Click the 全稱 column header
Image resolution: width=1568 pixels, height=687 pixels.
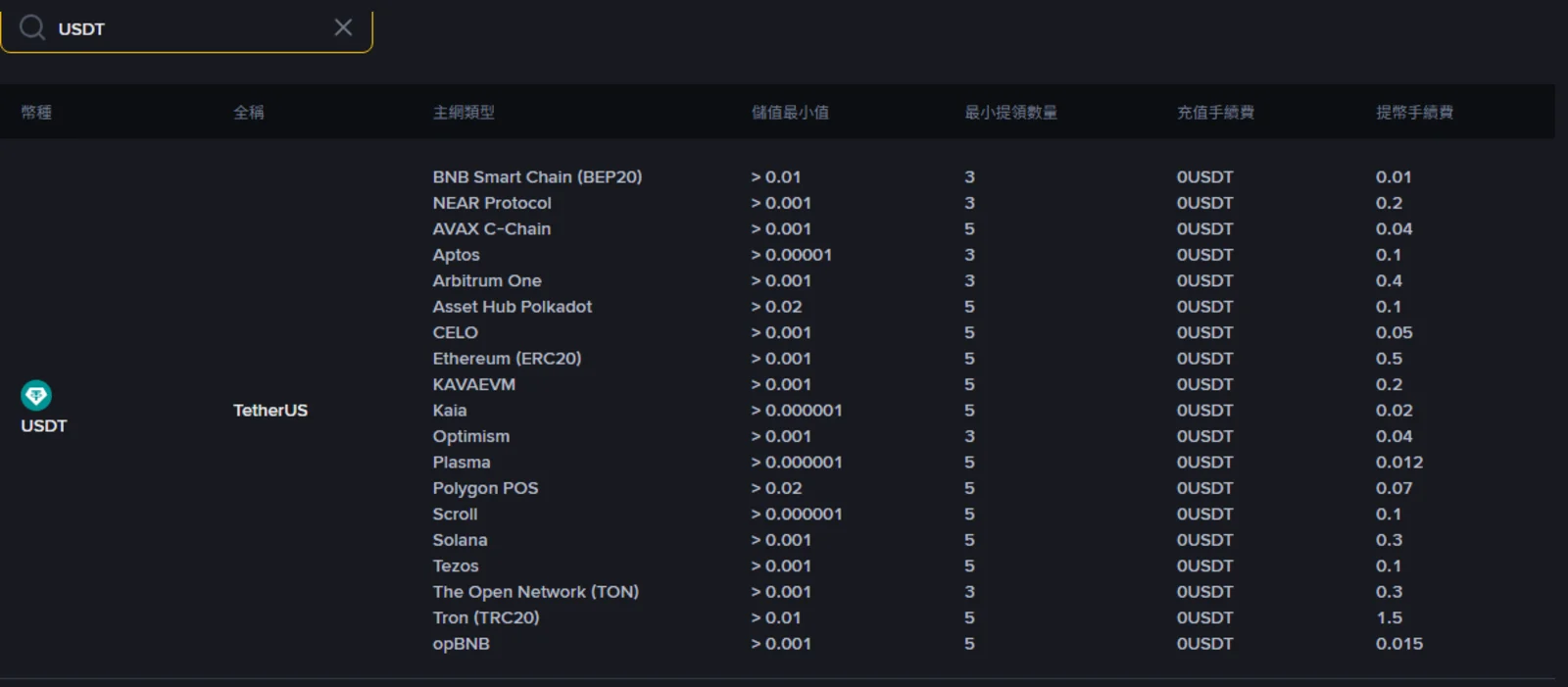coord(249,113)
